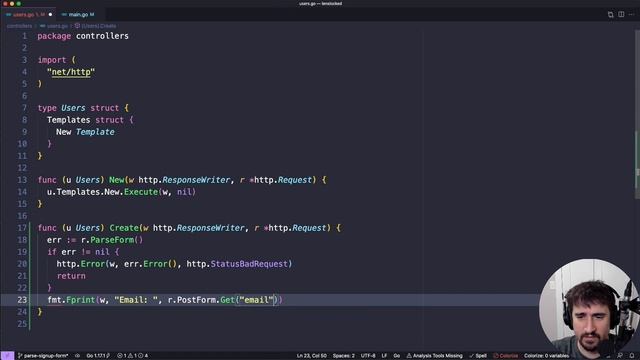The image size is (640, 360).
Task: Toggle the red Colorize status item
Action: [x=505, y=356]
